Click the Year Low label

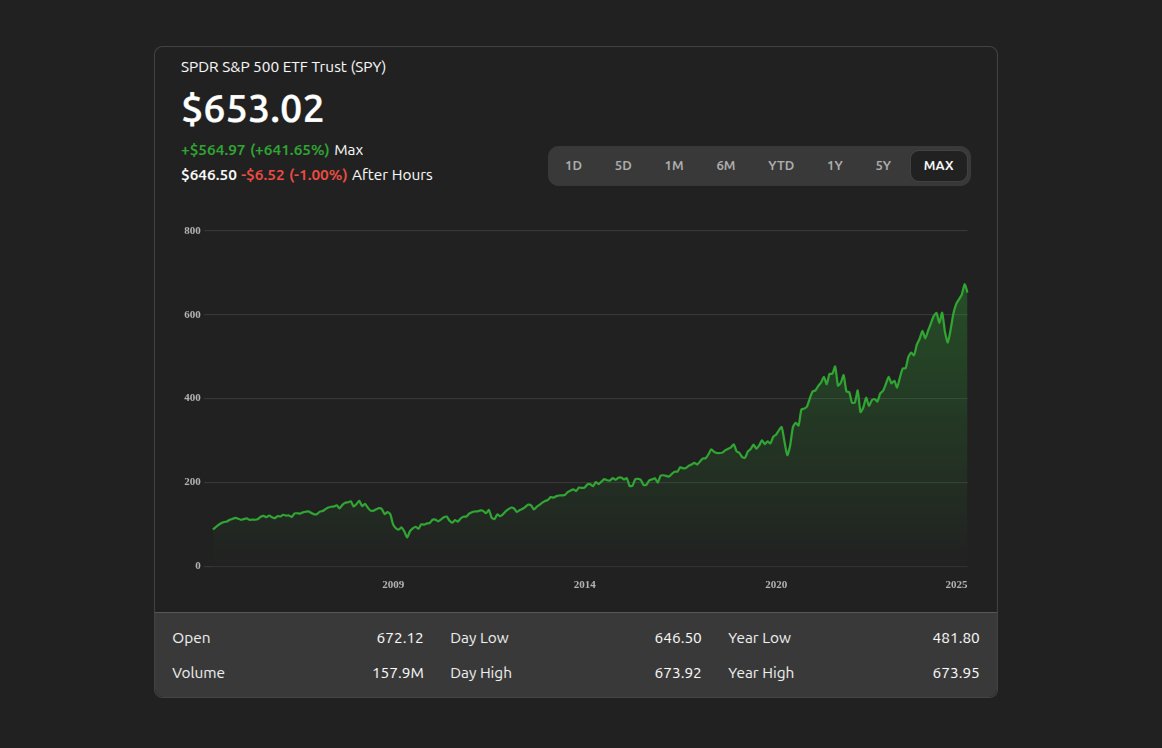759,638
